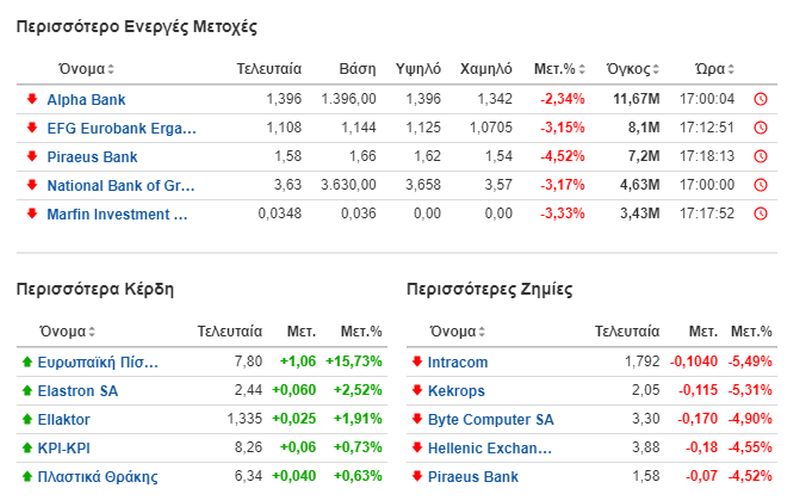Click the red down arrow beside Alpha Bank
The image size is (800, 501).
pyautogui.click(x=32, y=98)
